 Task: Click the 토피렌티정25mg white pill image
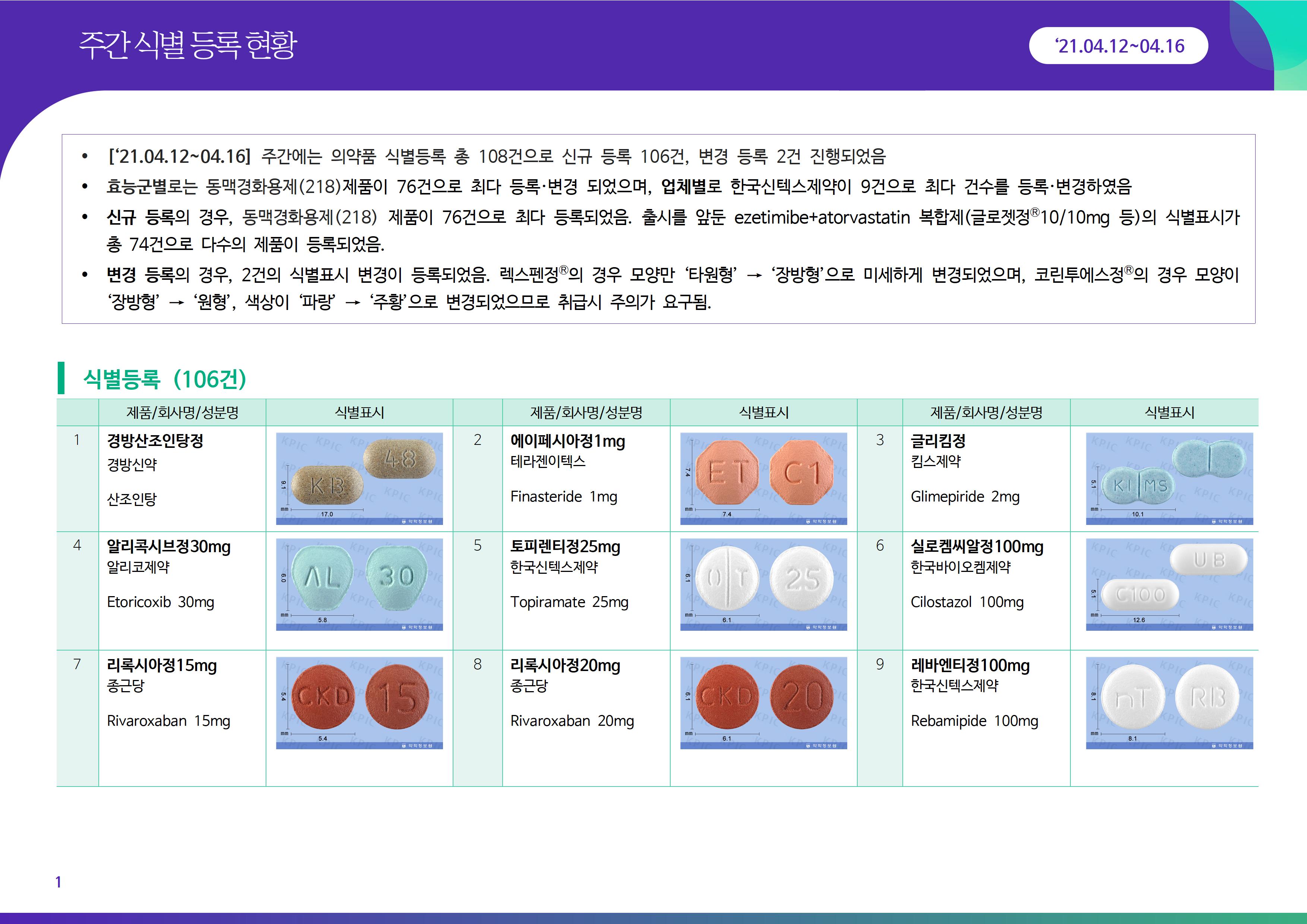[763, 584]
